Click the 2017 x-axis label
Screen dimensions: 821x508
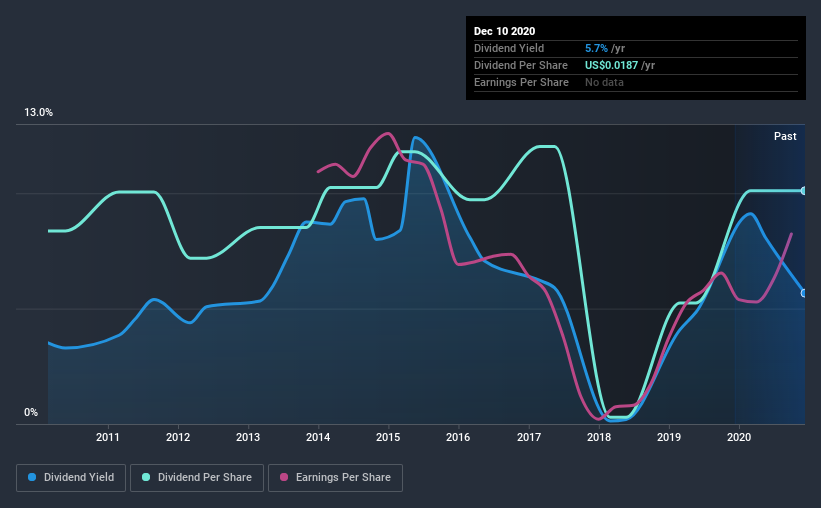coord(529,437)
